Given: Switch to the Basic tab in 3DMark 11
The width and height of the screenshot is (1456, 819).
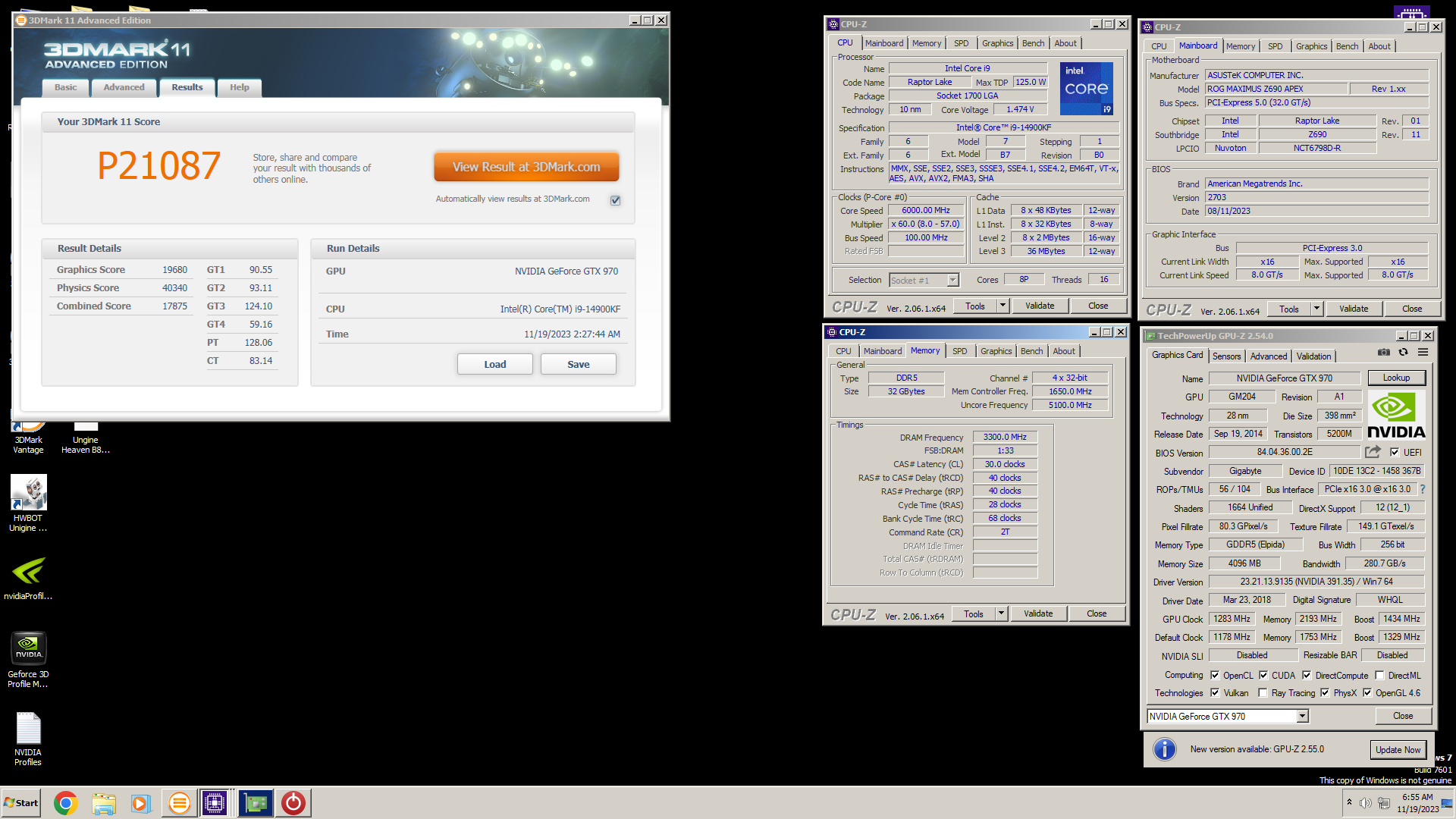Looking at the screenshot, I should [x=66, y=87].
